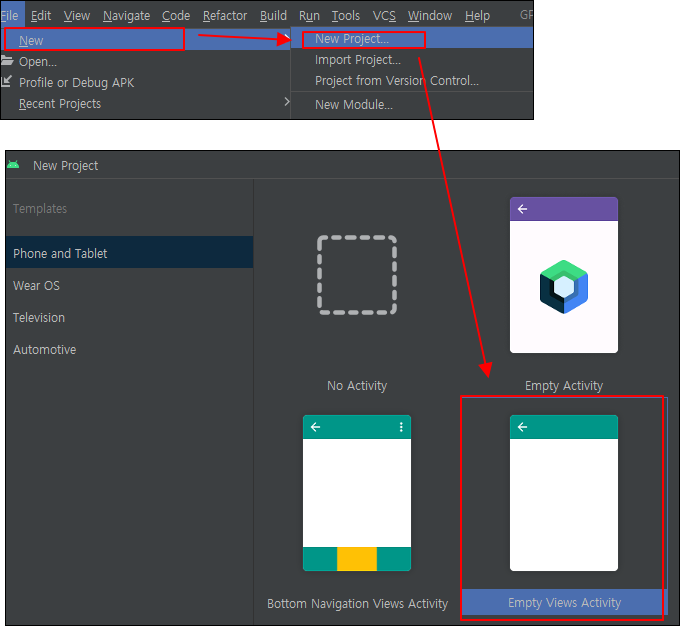Viewport: 684px width, 632px height.
Task: Open the Edit menu
Action: (41, 16)
